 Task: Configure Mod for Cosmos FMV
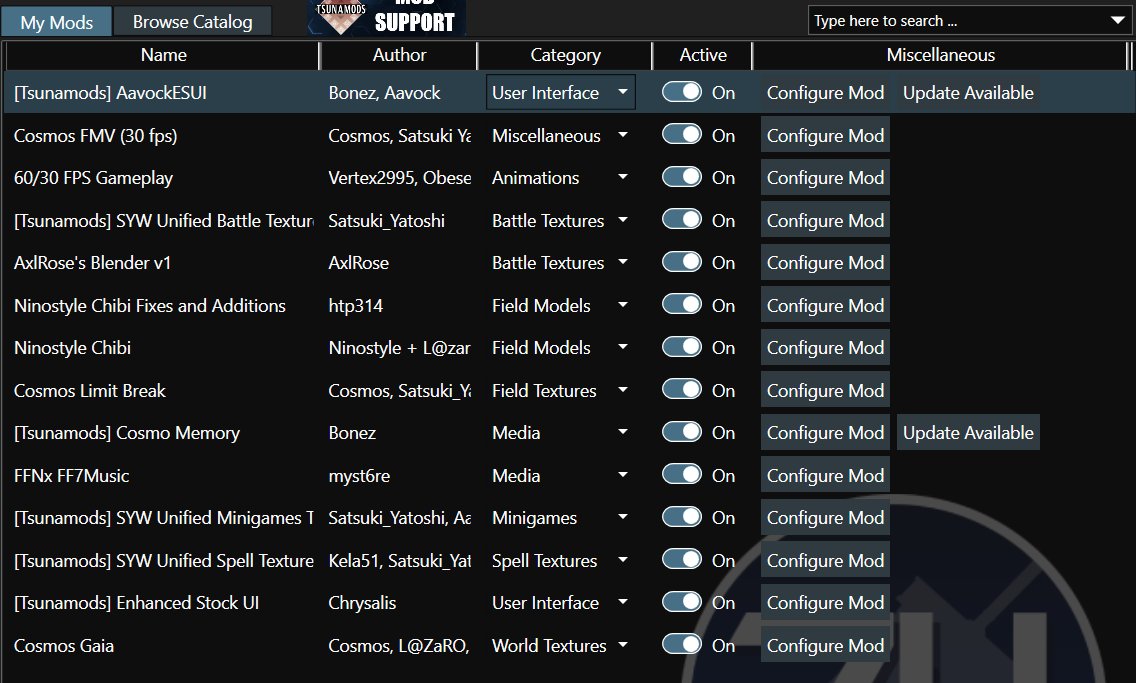point(825,135)
